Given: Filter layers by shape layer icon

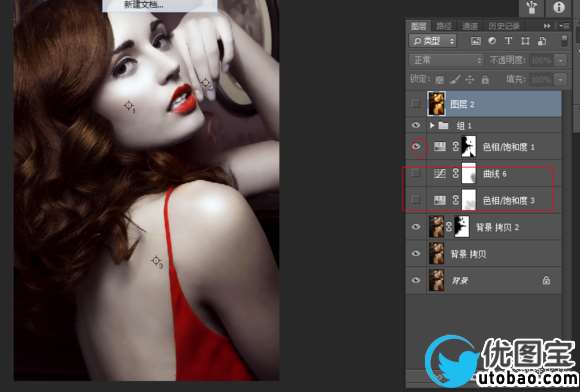Looking at the screenshot, I should [525, 41].
